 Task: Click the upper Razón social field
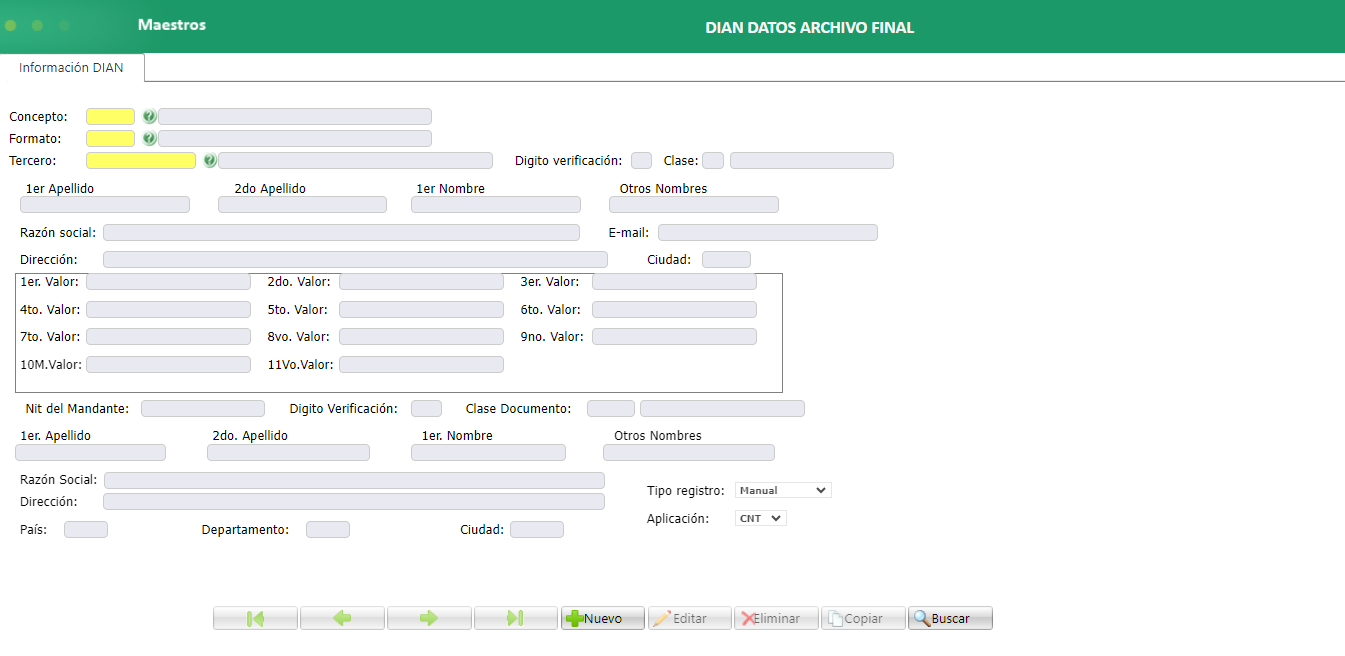point(341,233)
